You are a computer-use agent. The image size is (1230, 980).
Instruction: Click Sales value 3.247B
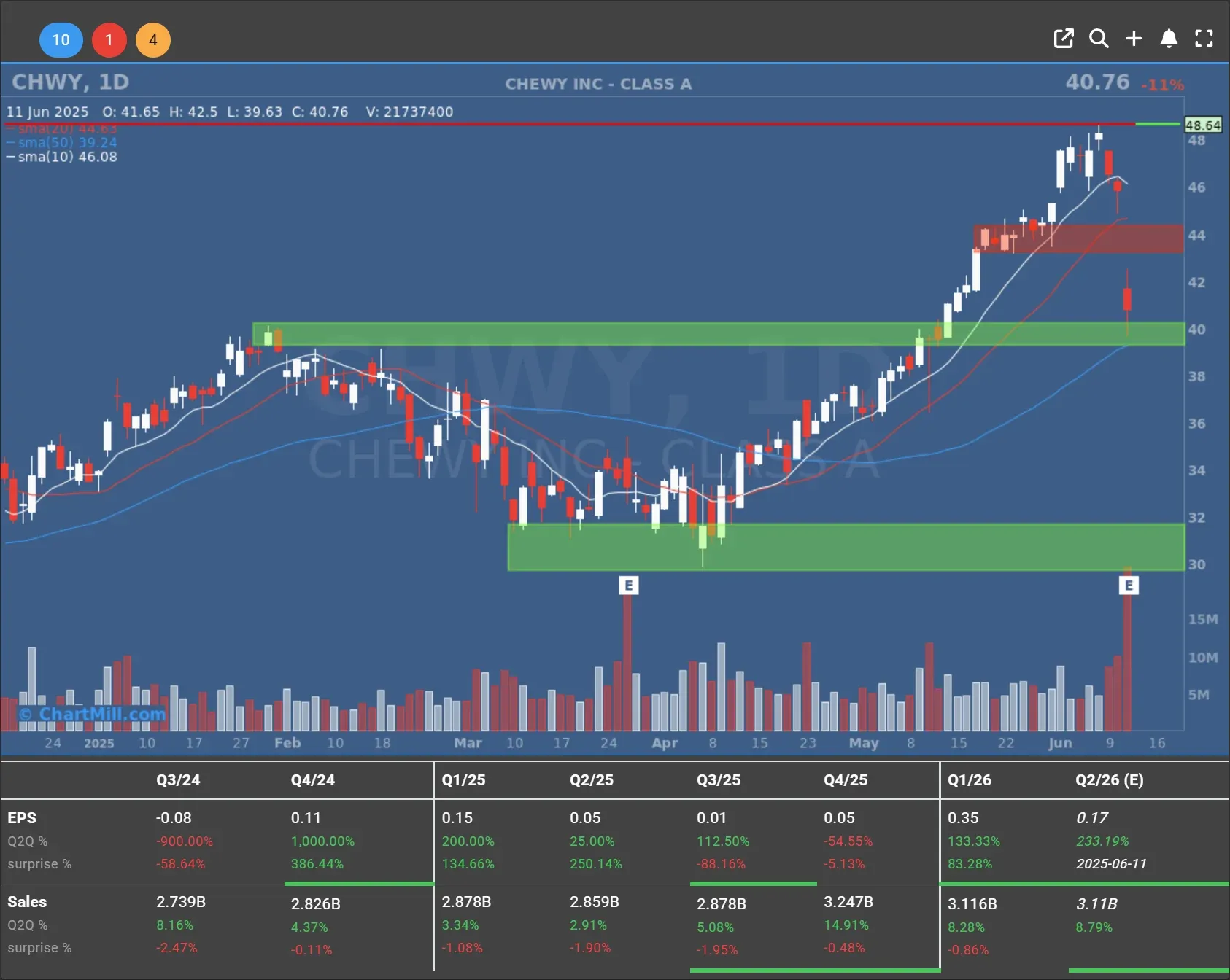point(848,902)
